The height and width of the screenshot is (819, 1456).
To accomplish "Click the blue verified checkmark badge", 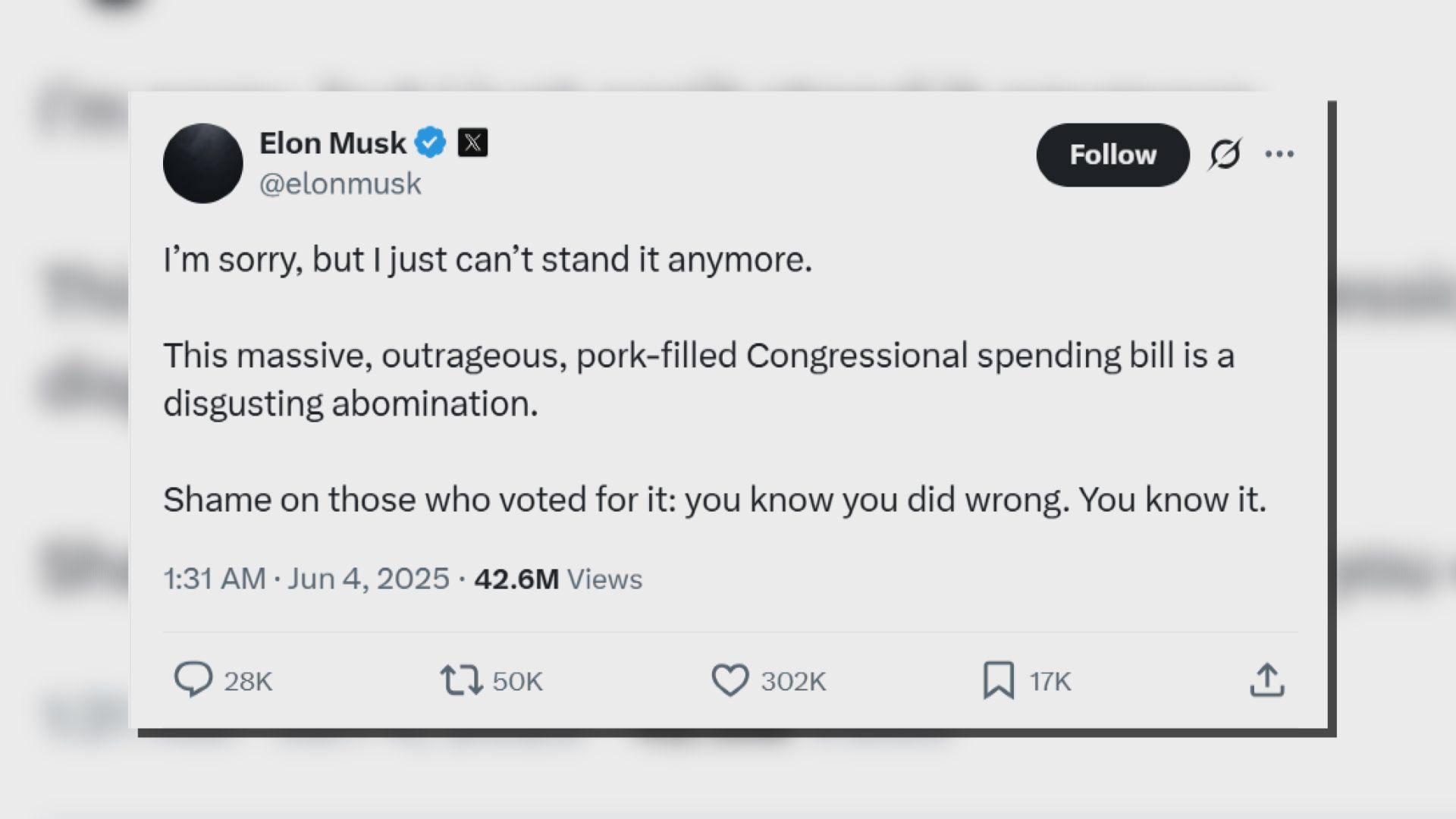I will [x=431, y=143].
